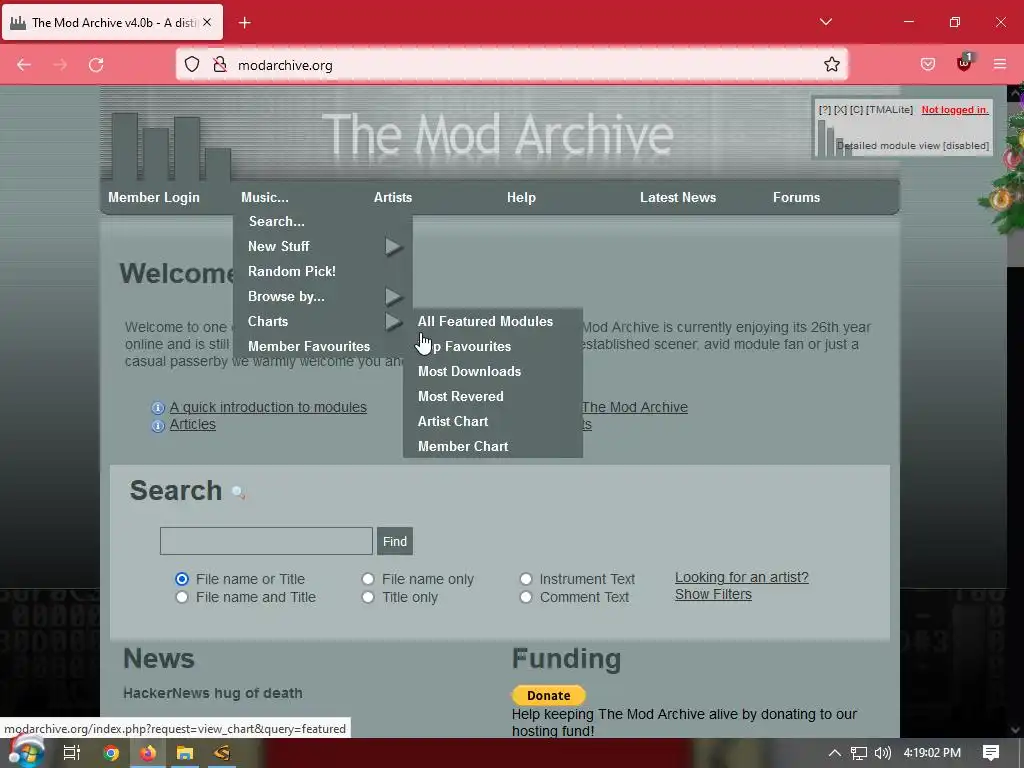Select Instrument Text radio
The image size is (1024, 768).
coord(526,579)
